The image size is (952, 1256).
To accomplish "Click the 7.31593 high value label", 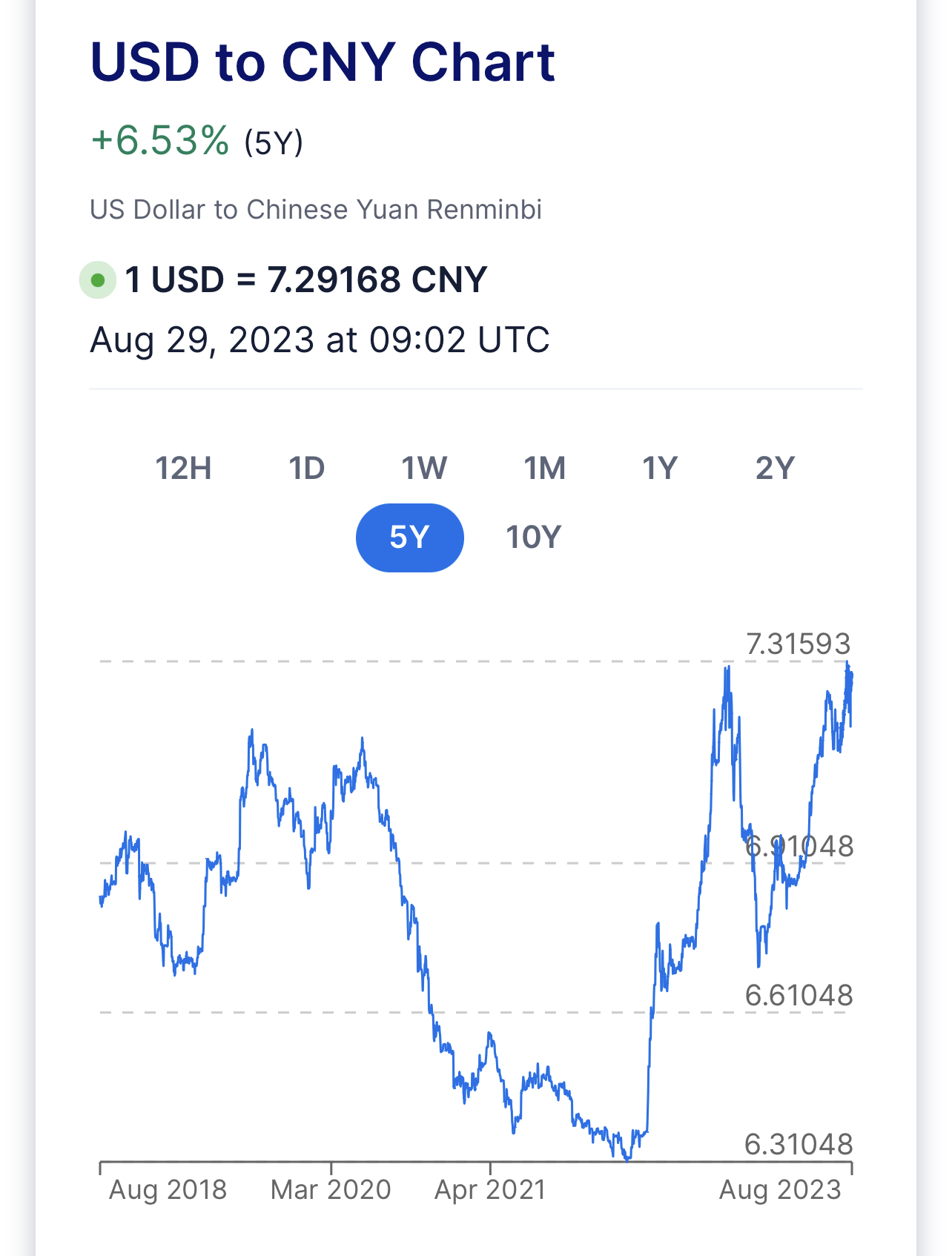I will pos(798,644).
